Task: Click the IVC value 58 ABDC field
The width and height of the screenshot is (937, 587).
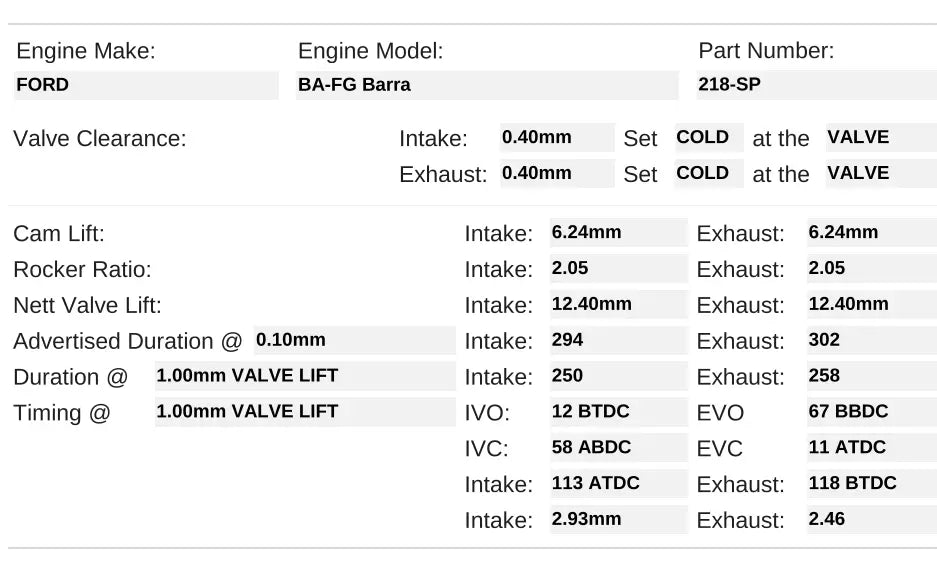Action: click(618, 448)
